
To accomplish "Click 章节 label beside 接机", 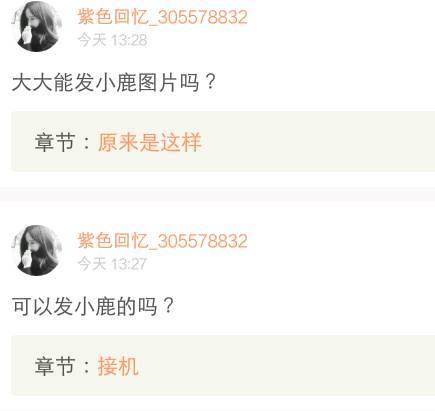I will pos(54,366).
